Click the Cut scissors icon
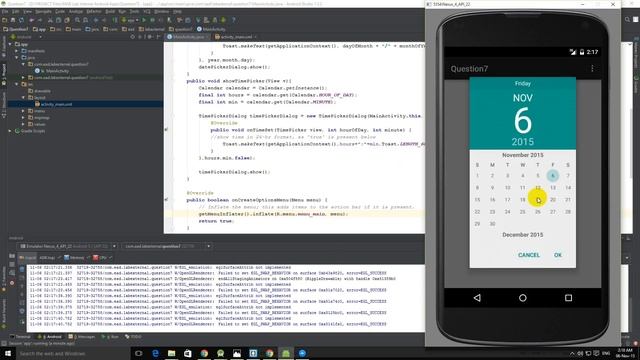 pyautogui.click(x=50, y=20)
